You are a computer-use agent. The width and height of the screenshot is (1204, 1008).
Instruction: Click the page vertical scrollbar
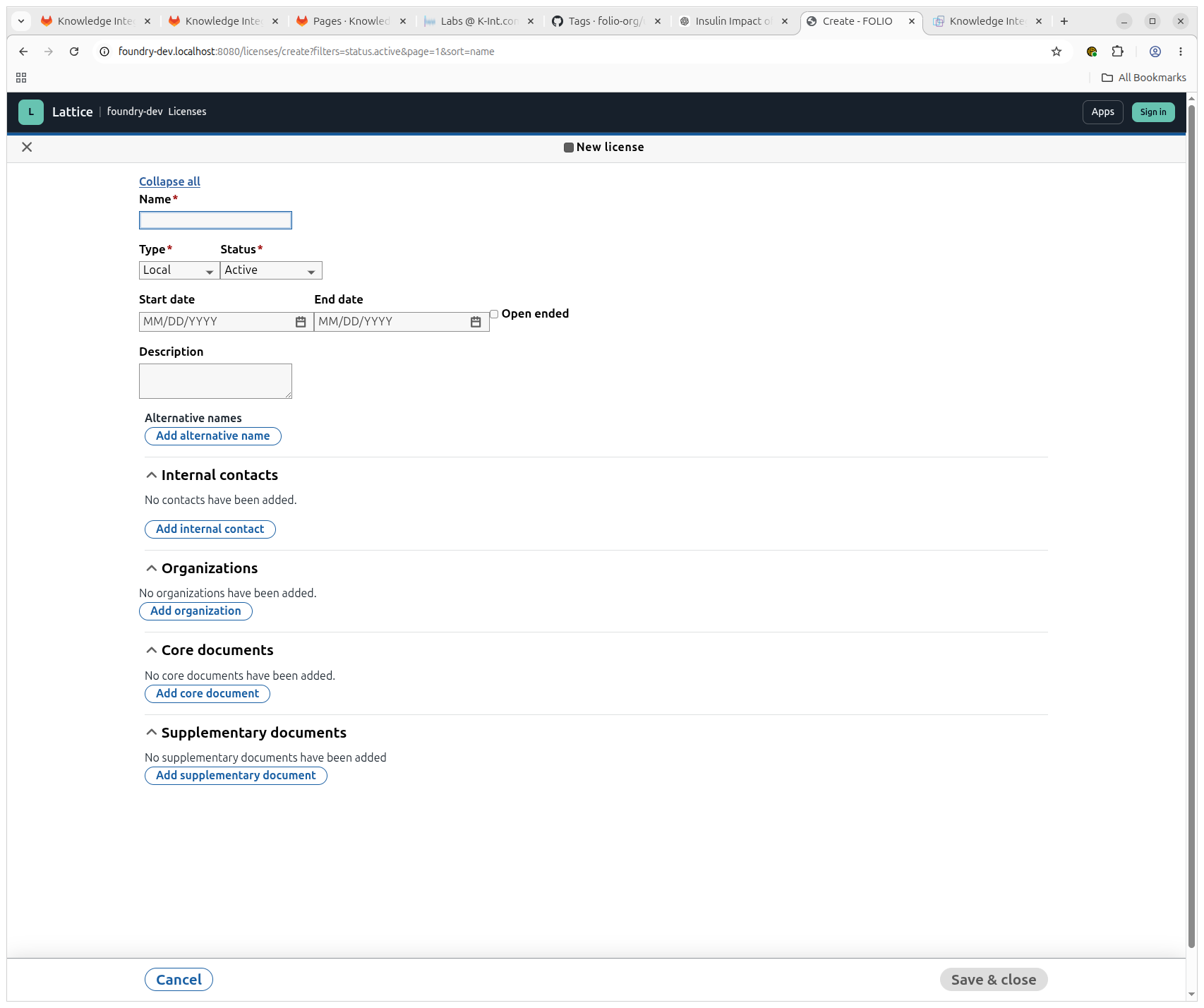pos(1192,526)
